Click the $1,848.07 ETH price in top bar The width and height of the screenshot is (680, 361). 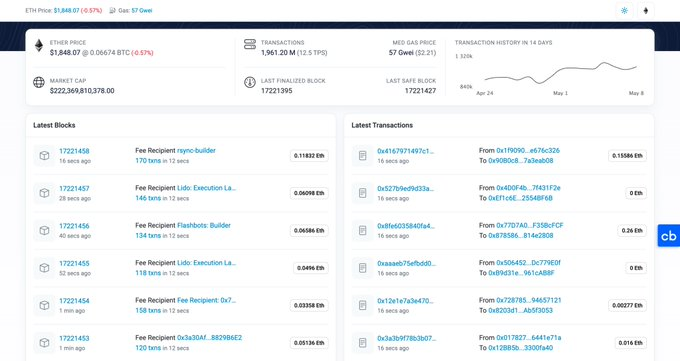(66, 10)
